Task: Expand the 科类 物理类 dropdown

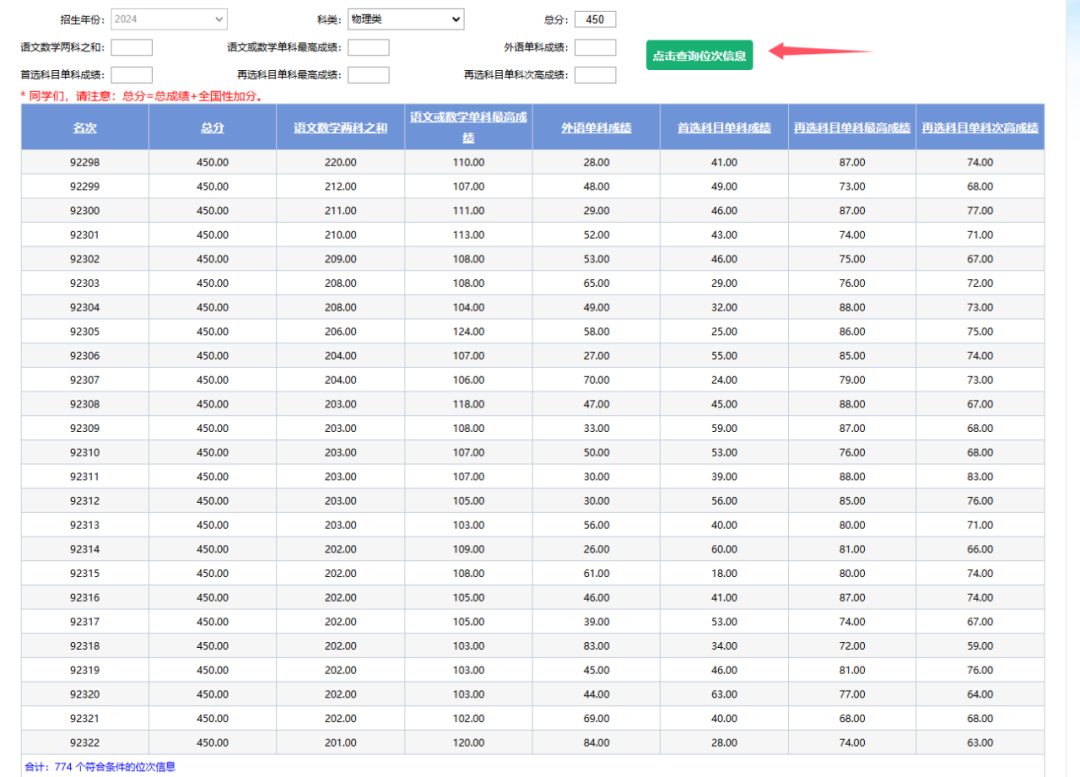Action: (405, 19)
